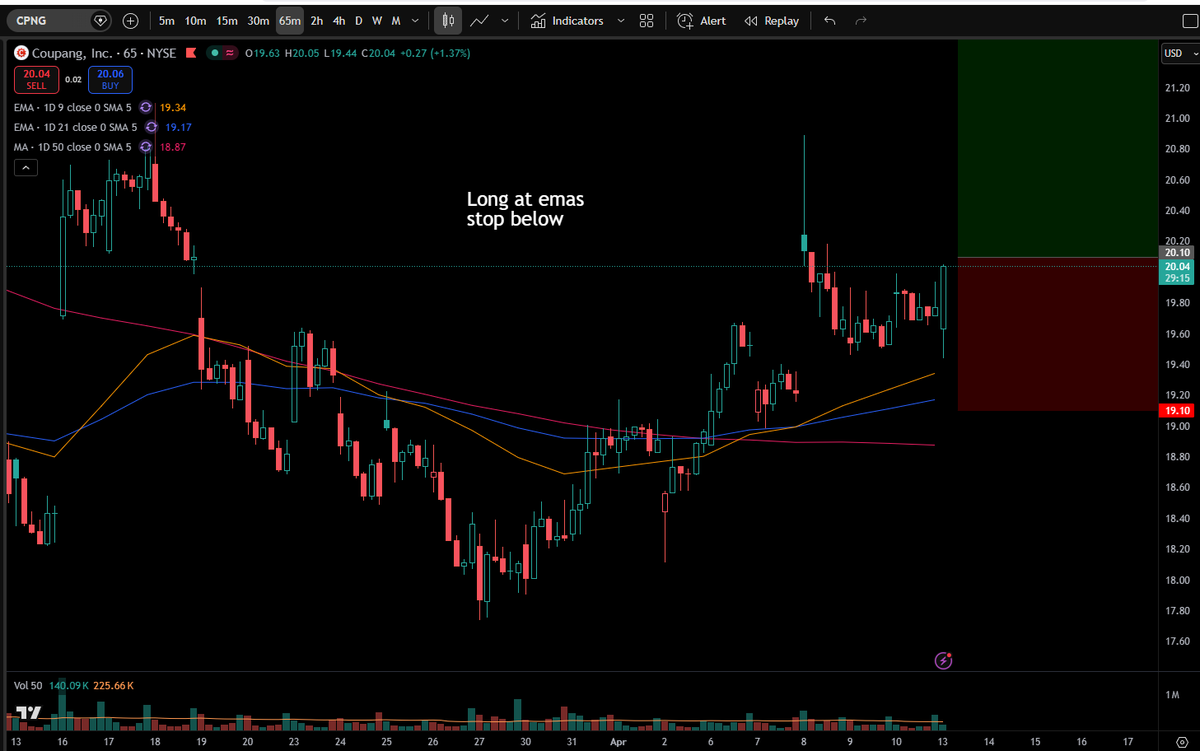Click the TradingView logo in chart corner
Viewport: 1200px width, 751px height.
pyautogui.click(x=28, y=713)
